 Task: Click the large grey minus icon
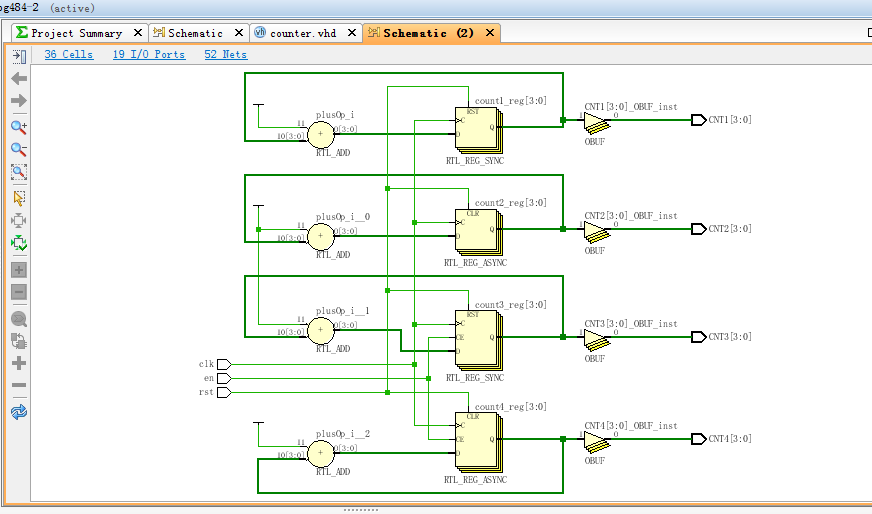[19, 385]
